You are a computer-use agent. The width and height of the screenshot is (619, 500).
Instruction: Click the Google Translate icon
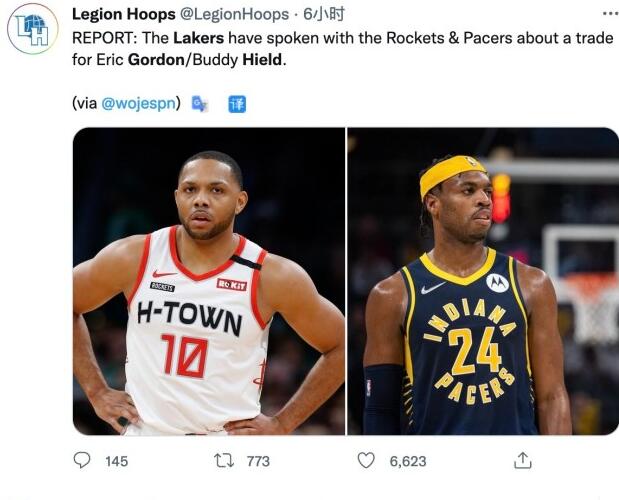click(x=200, y=103)
